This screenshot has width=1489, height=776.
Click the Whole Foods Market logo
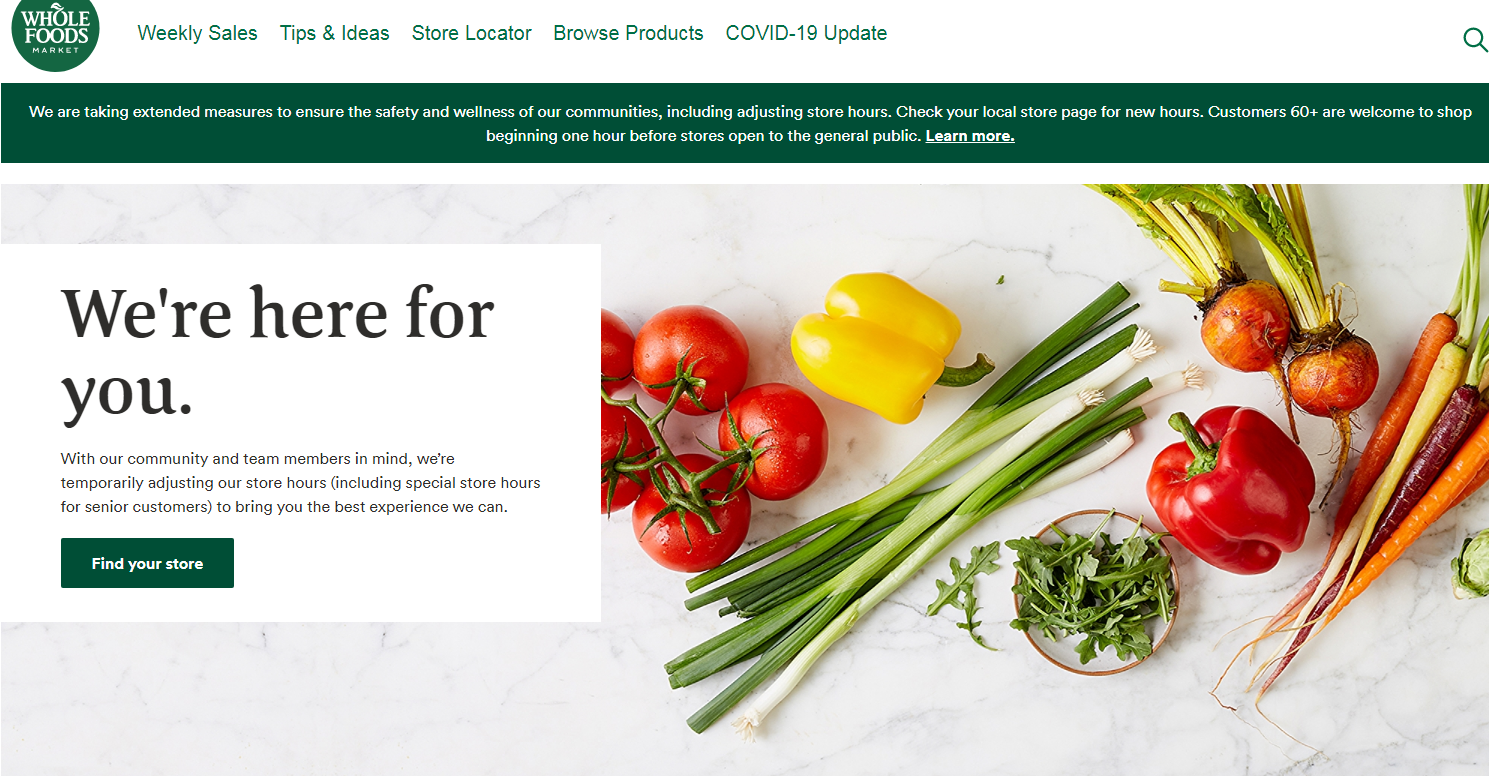55,34
